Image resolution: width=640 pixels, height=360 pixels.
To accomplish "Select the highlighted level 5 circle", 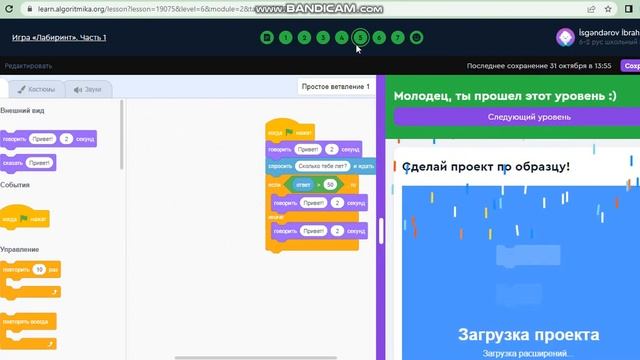I will click(x=360, y=38).
